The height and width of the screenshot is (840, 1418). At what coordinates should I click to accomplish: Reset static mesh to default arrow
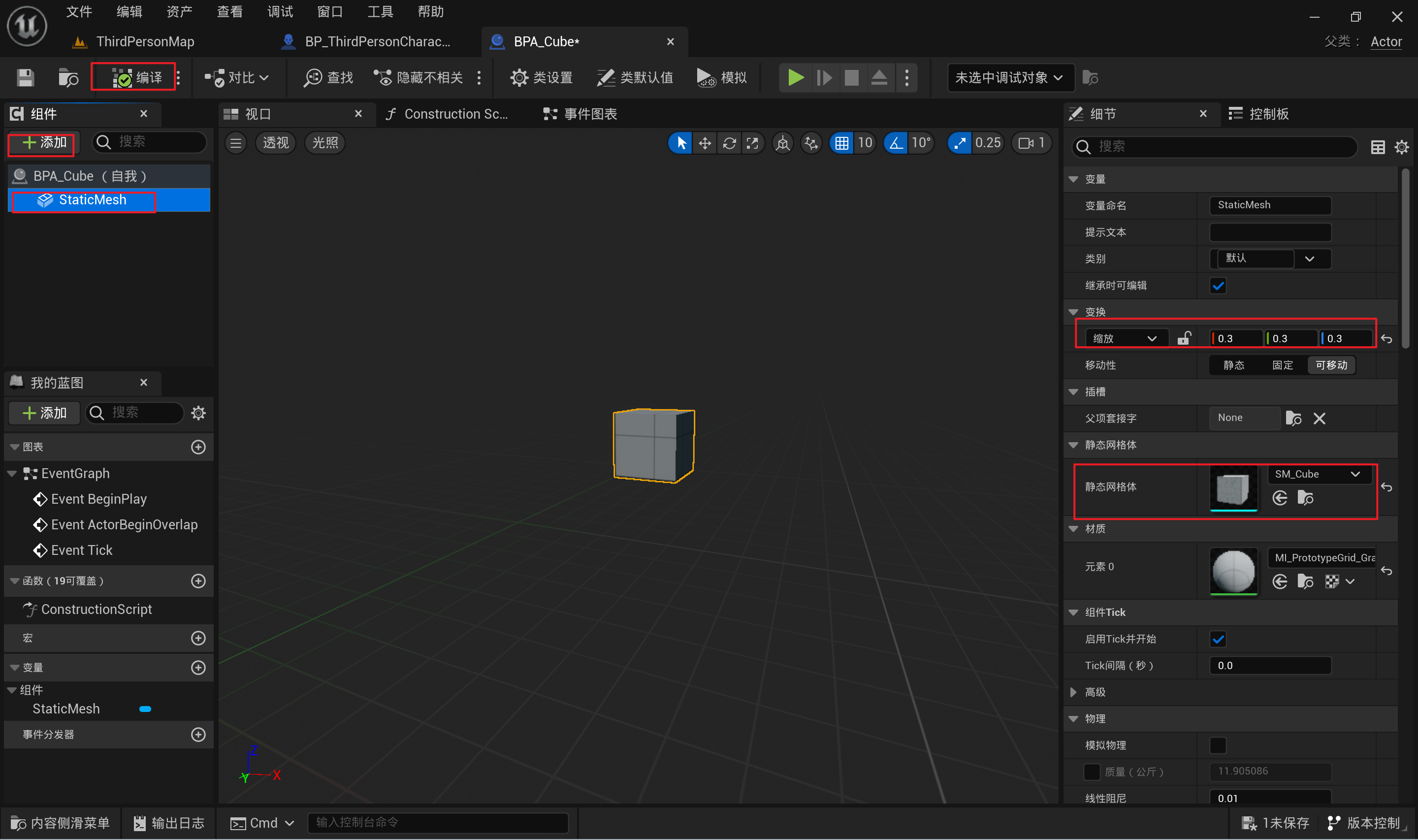1386,487
